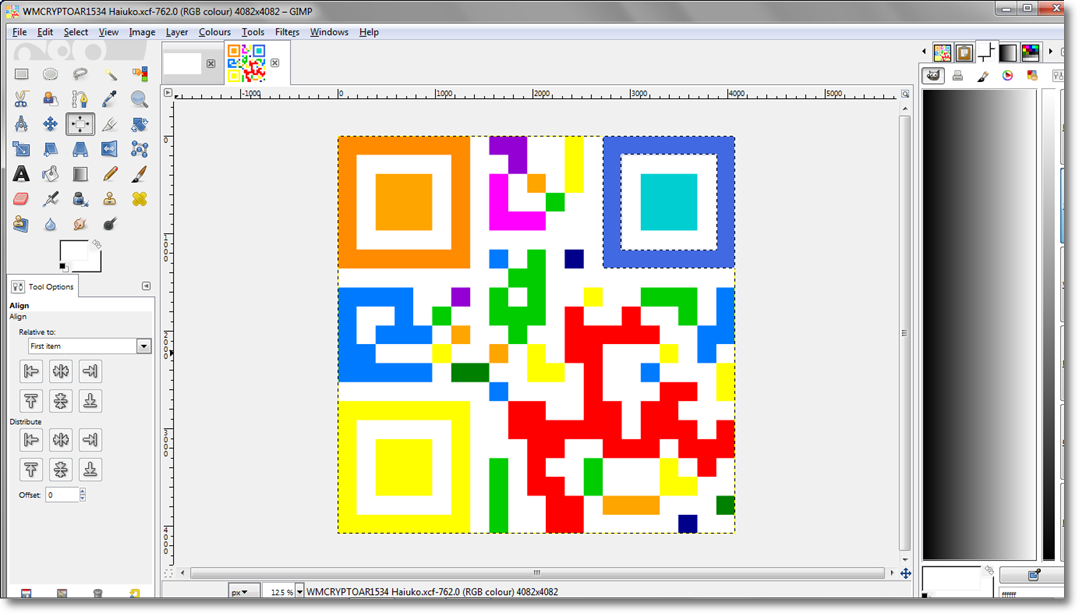The image size is (1080, 615).
Task: Click navigate image cross icon at canvas corner
Action: coord(905,573)
